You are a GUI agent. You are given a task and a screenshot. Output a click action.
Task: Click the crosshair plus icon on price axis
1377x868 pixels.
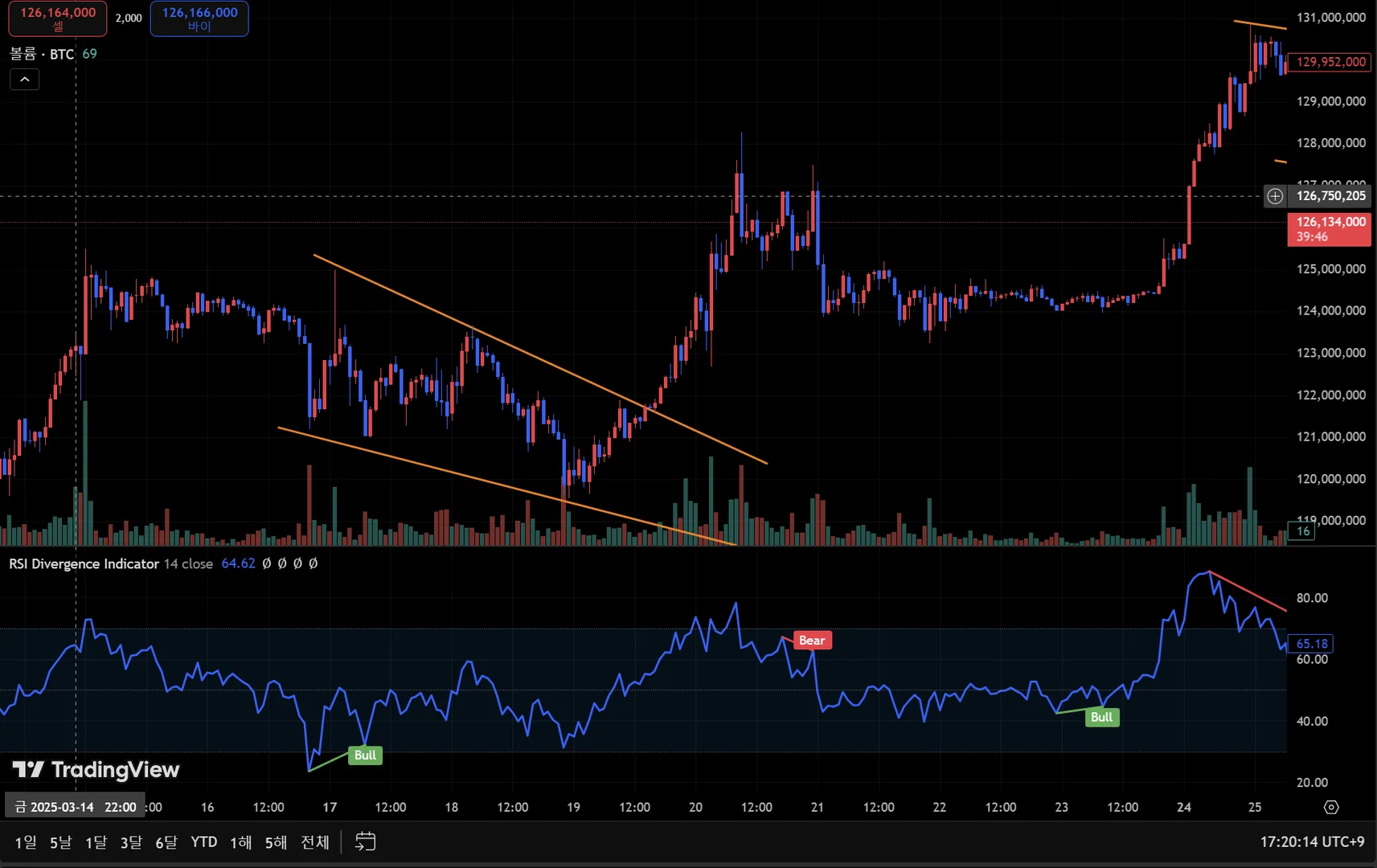point(1275,196)
